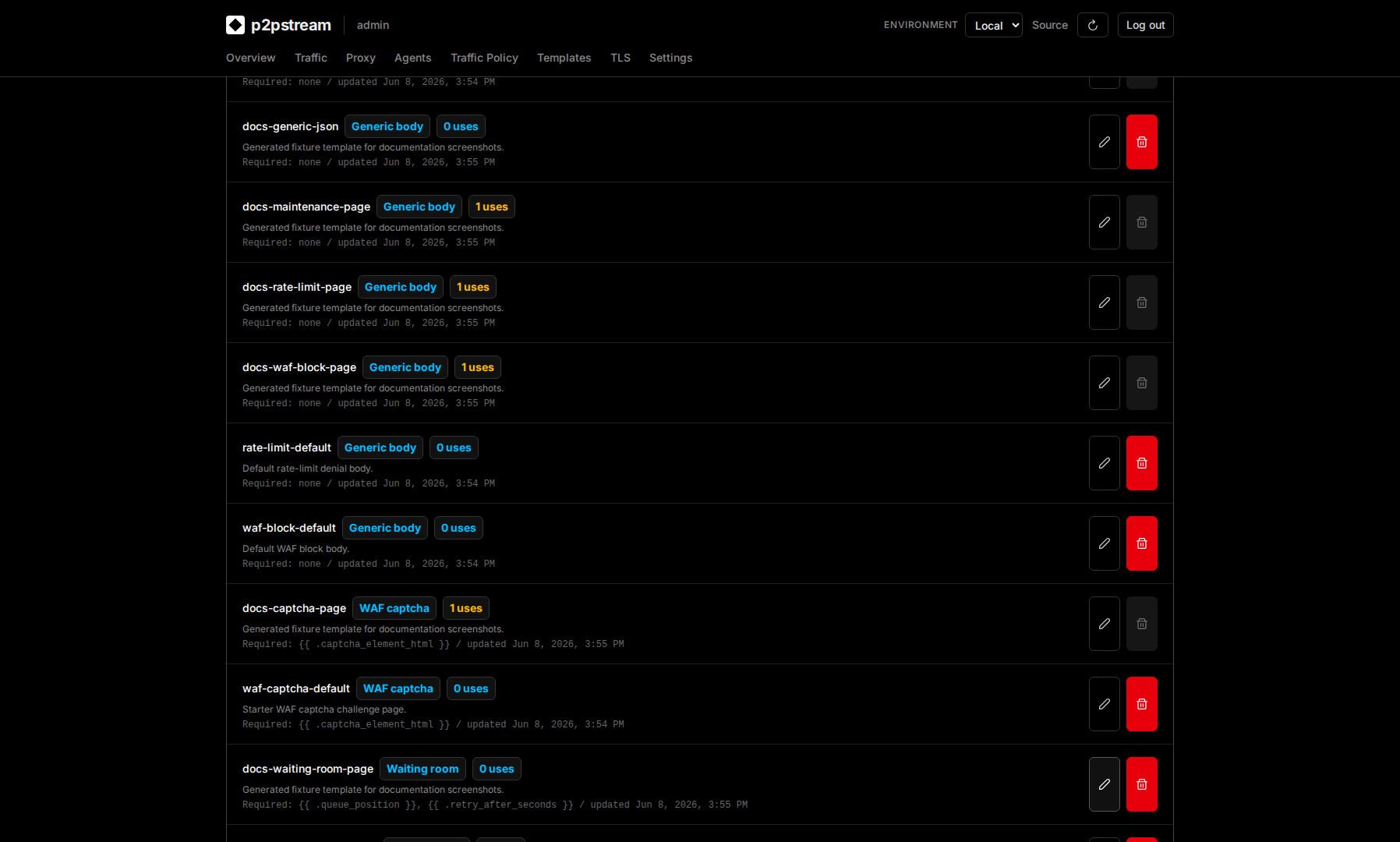
Task: Click the 0 uses badge on docs-waiting-room-page
Action: click(x=497, y=769)
